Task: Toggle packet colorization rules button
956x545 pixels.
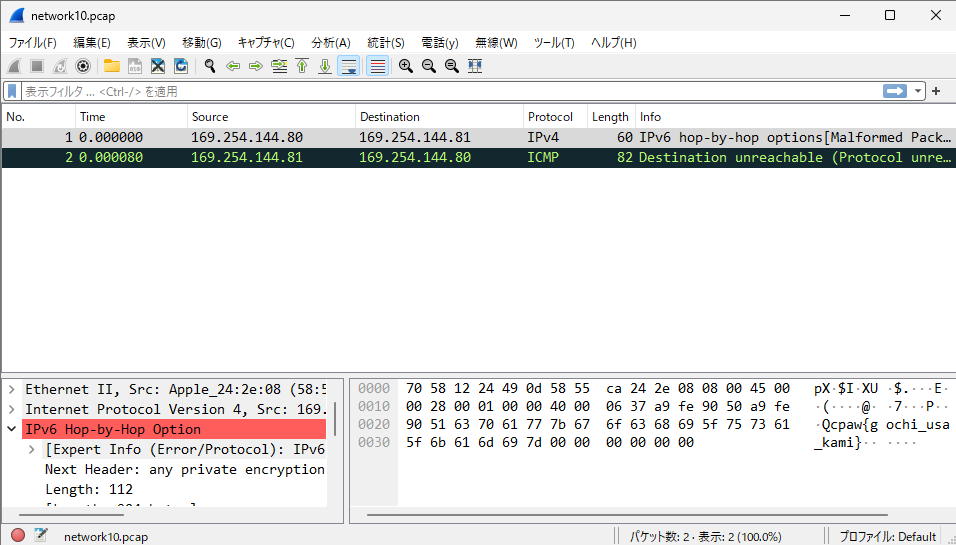Action: coord(377,66)
